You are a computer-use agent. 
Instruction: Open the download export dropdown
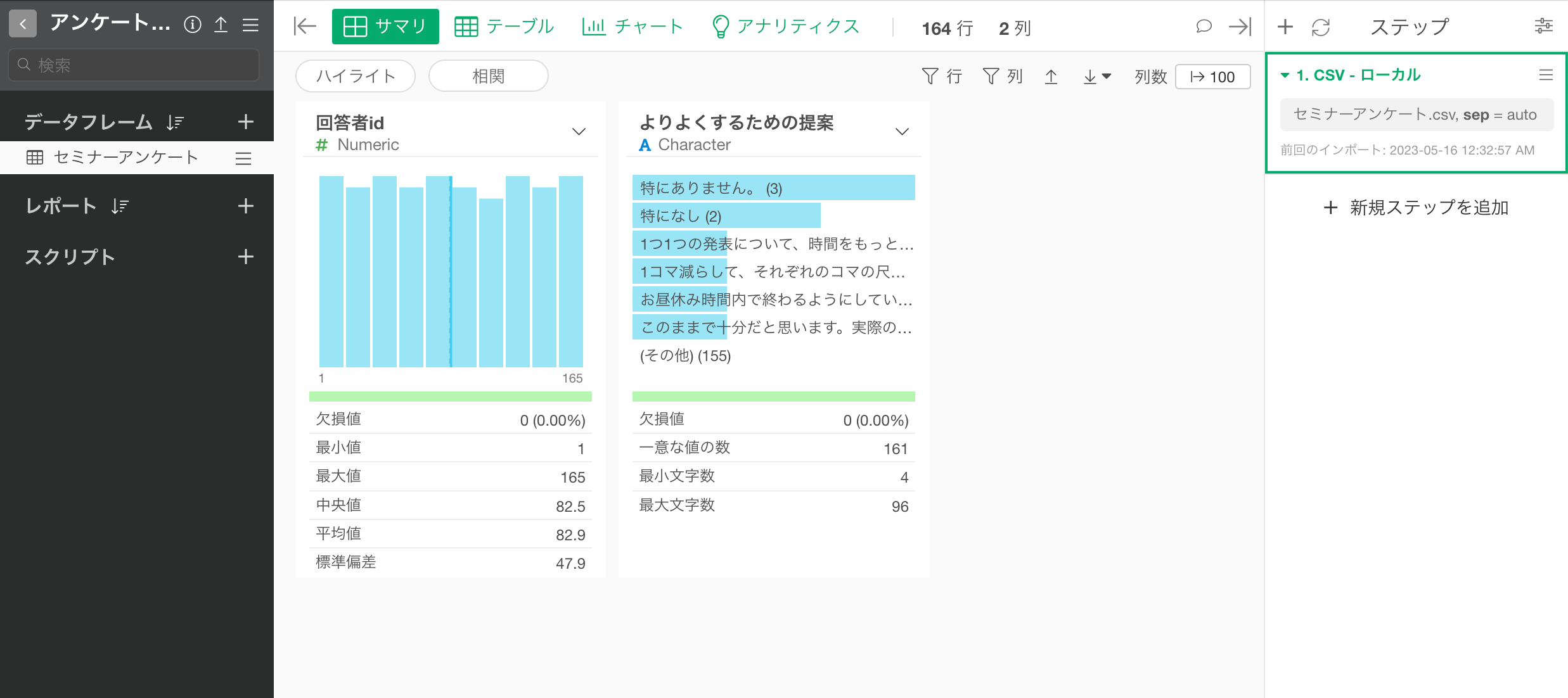coord(1097,77)
